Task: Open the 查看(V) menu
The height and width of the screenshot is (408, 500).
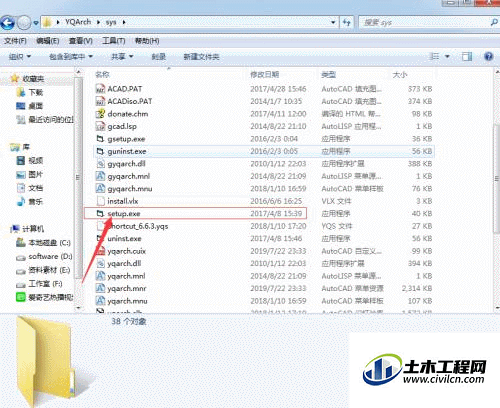Action: click(x=81, y=41)
